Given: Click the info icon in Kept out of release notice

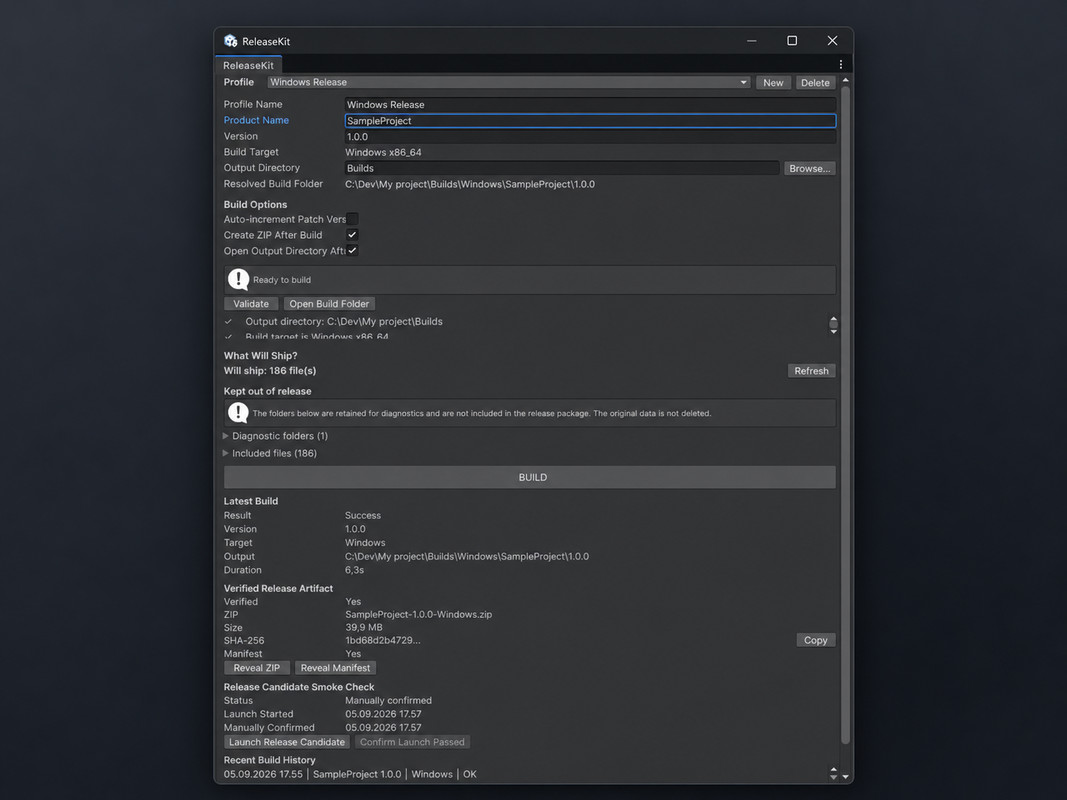Looking at the screenshot, I should (x=238, y=412).
